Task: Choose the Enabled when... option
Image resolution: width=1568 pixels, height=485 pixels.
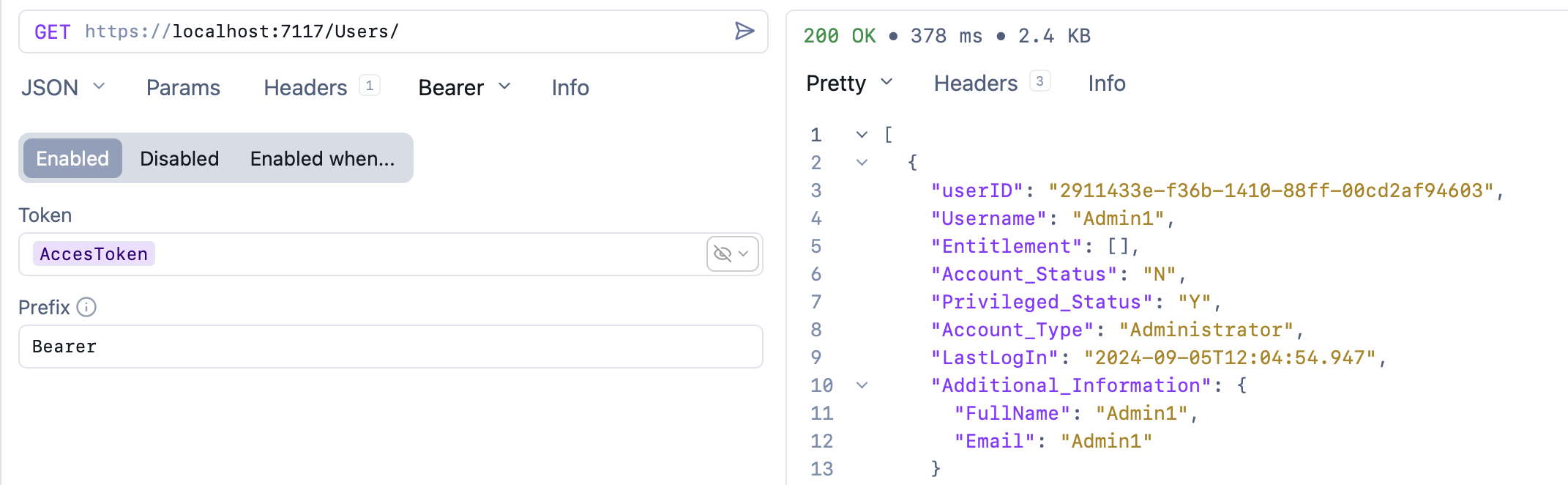Action: coord(322,158)
